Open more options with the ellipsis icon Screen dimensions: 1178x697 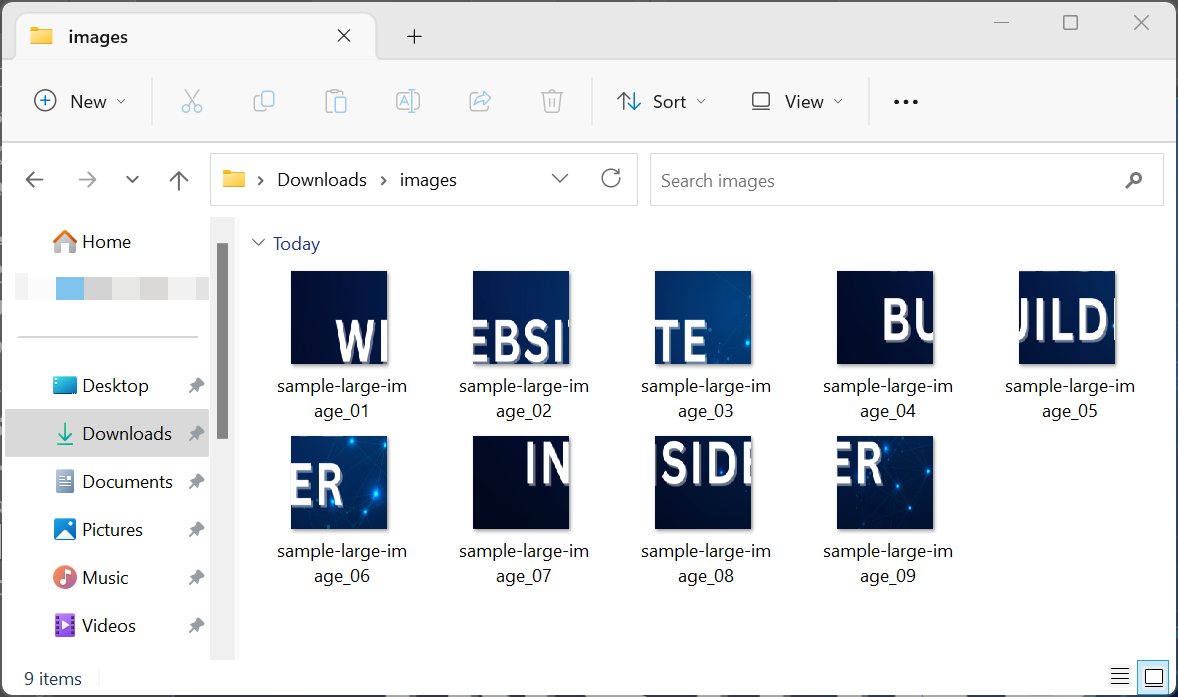pos(905,101)
